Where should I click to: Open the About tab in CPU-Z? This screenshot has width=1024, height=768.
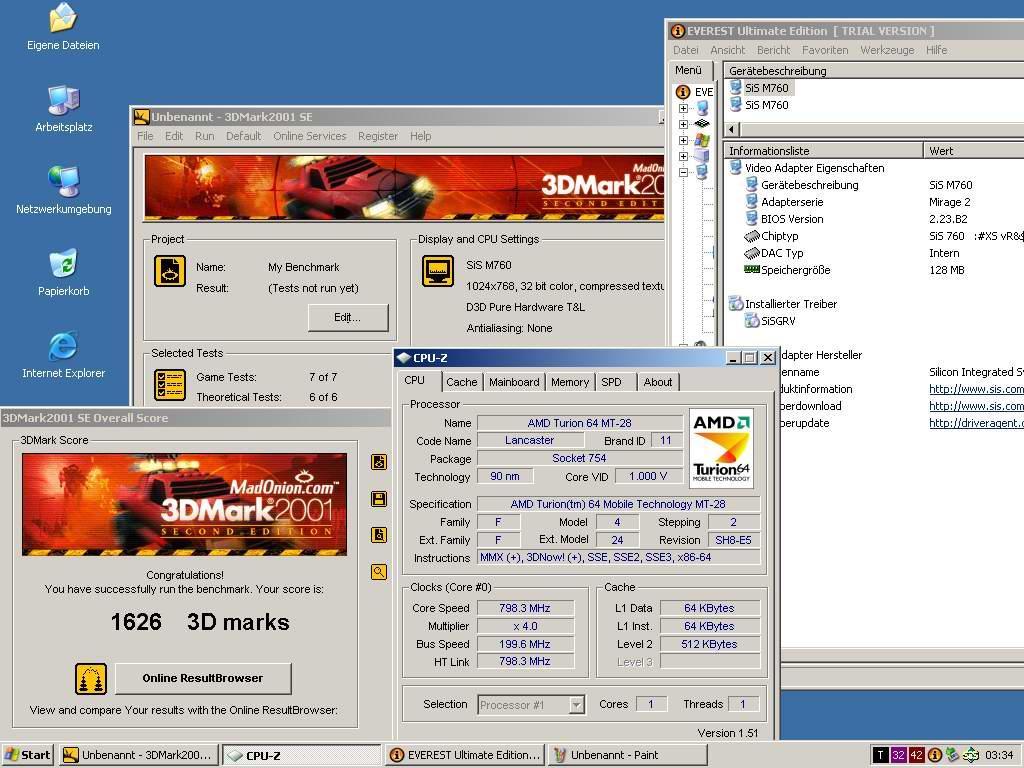click(658, 382)
